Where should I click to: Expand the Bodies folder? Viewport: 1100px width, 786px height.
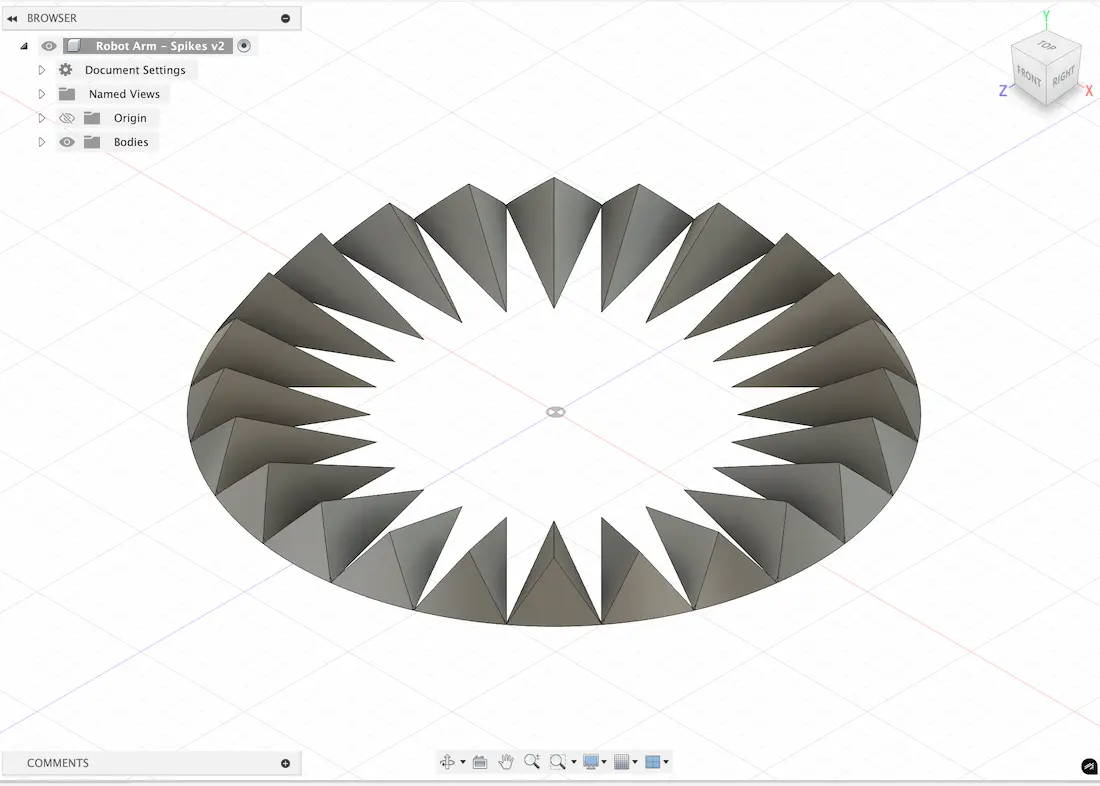42,142
